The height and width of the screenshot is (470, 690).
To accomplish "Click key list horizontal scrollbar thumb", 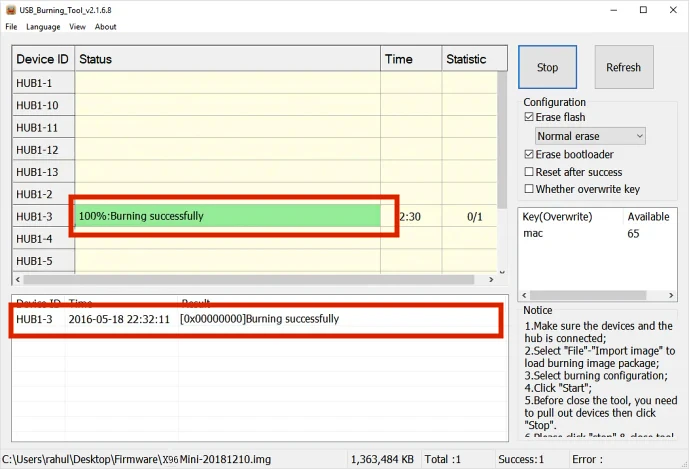I will click(x=588, y=295).
